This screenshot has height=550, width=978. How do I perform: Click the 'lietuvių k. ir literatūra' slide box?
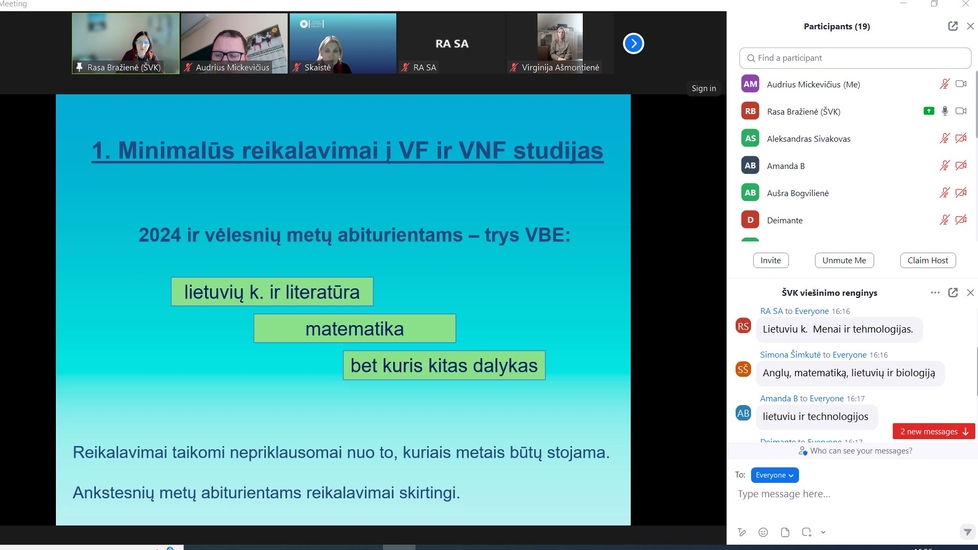point(272,292)
